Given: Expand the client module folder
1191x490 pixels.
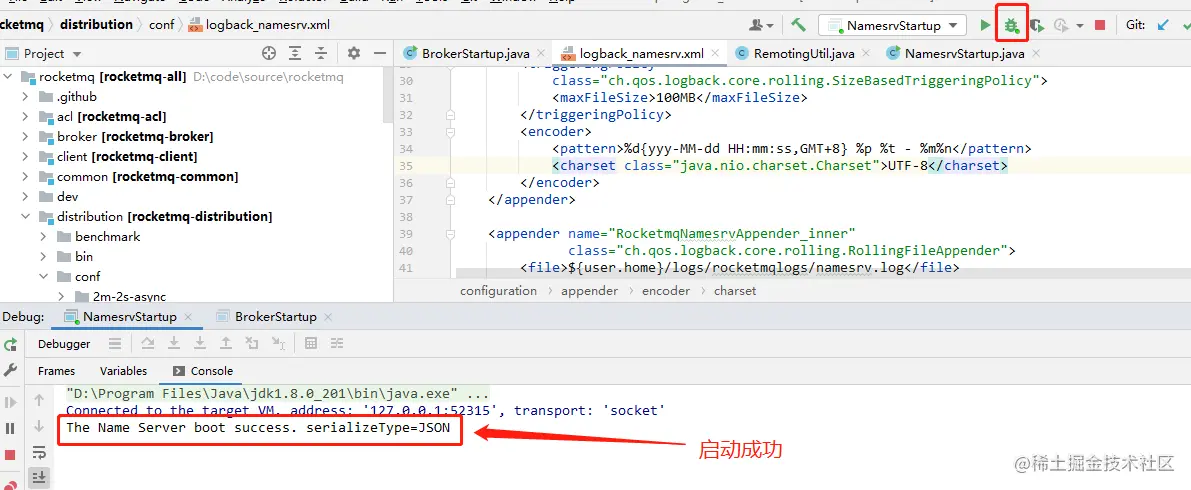Looking at the screenshot, I should pyautogui.click(x=26, y=156).
